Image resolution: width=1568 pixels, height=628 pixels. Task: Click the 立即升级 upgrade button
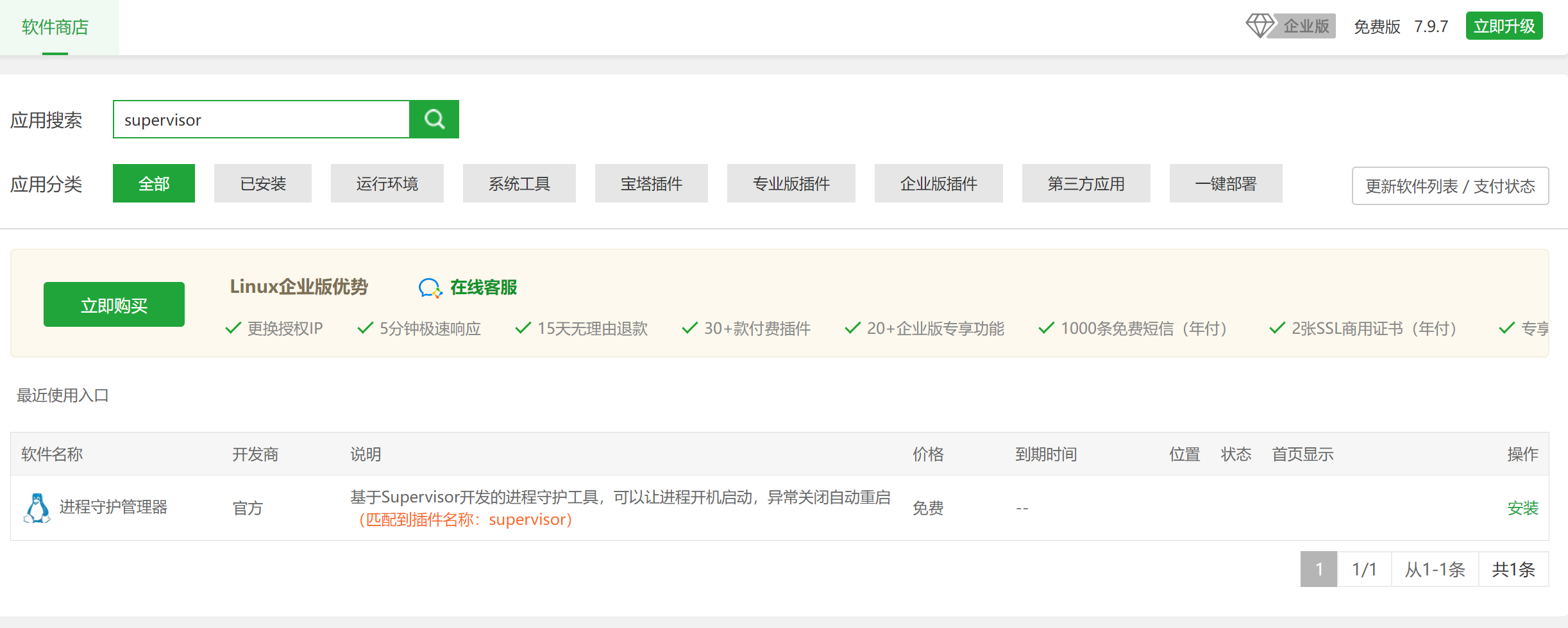[x=1504, y=26]
